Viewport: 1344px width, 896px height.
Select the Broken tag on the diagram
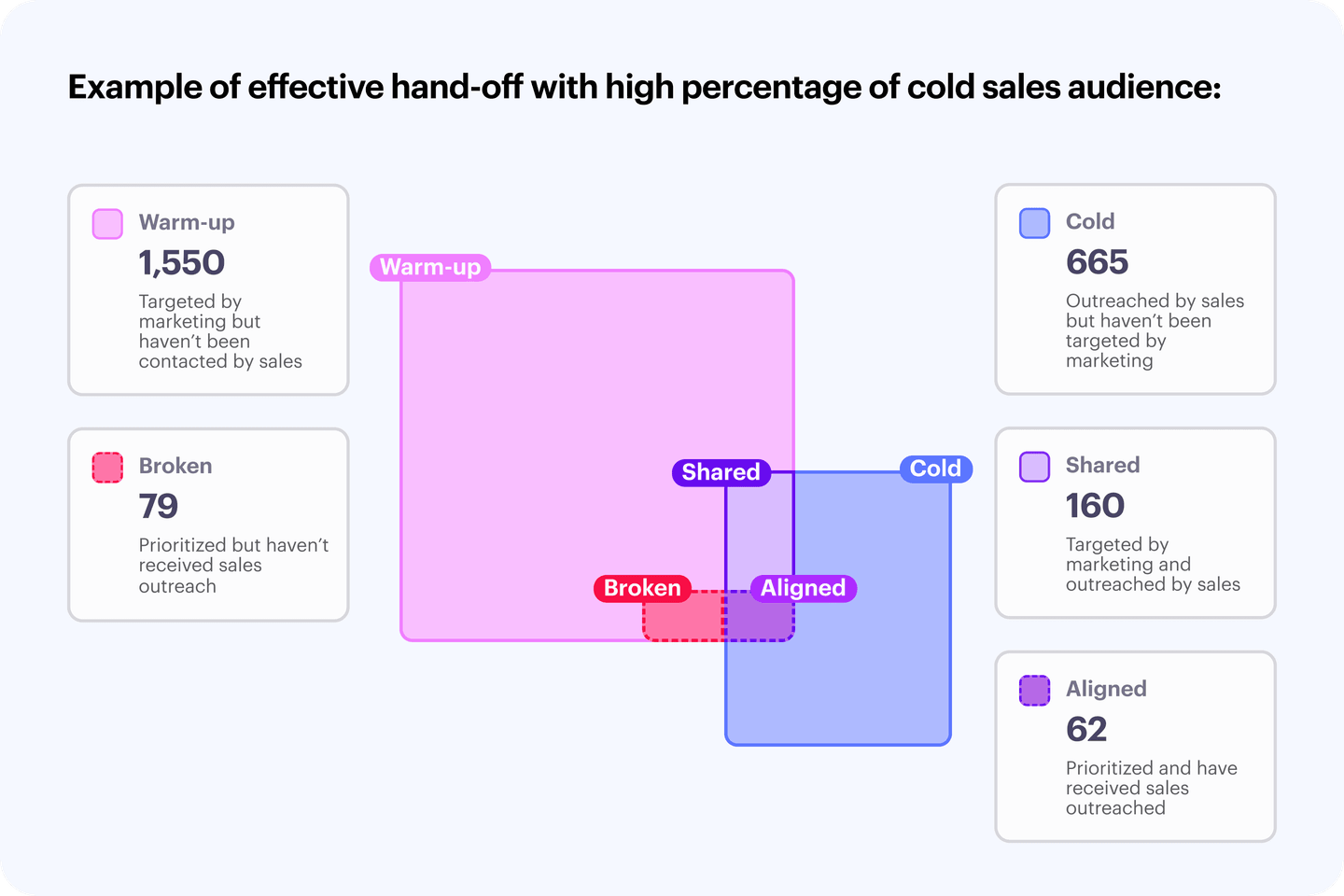[x=642, y=588]
